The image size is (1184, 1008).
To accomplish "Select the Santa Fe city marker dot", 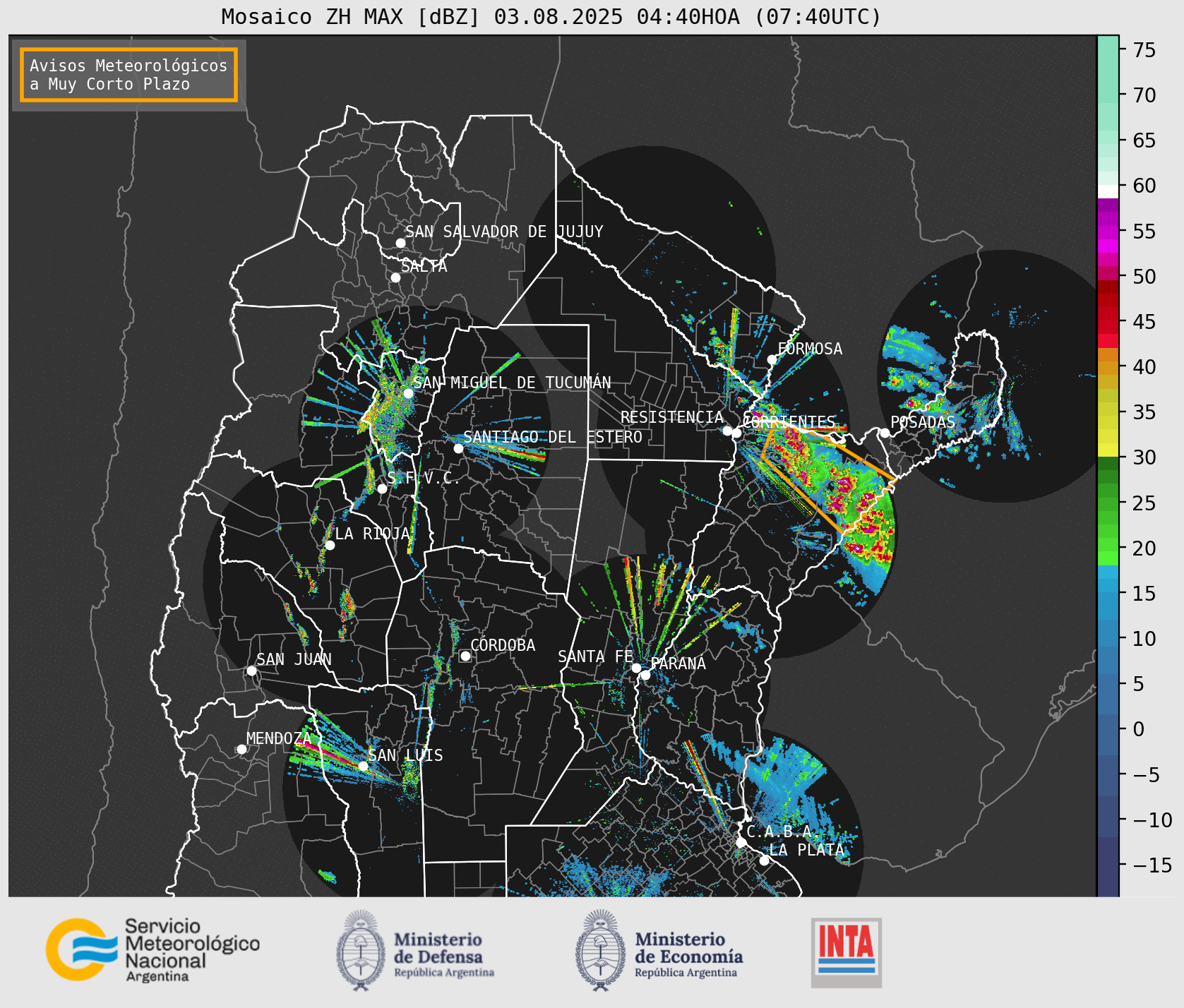I will tap(636, 668).
